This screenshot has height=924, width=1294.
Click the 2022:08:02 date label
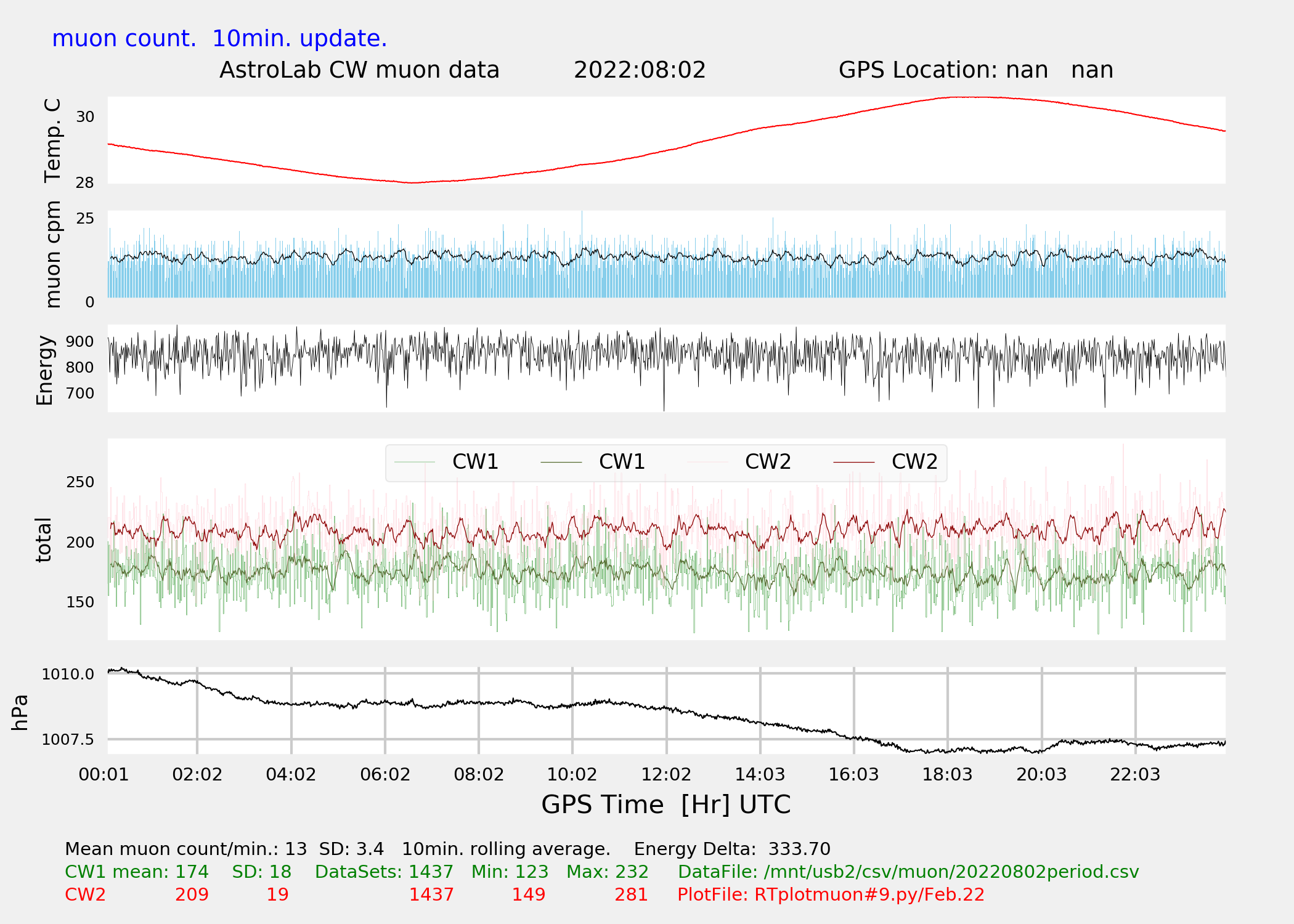pyautogui.click(x=639, y=70)
